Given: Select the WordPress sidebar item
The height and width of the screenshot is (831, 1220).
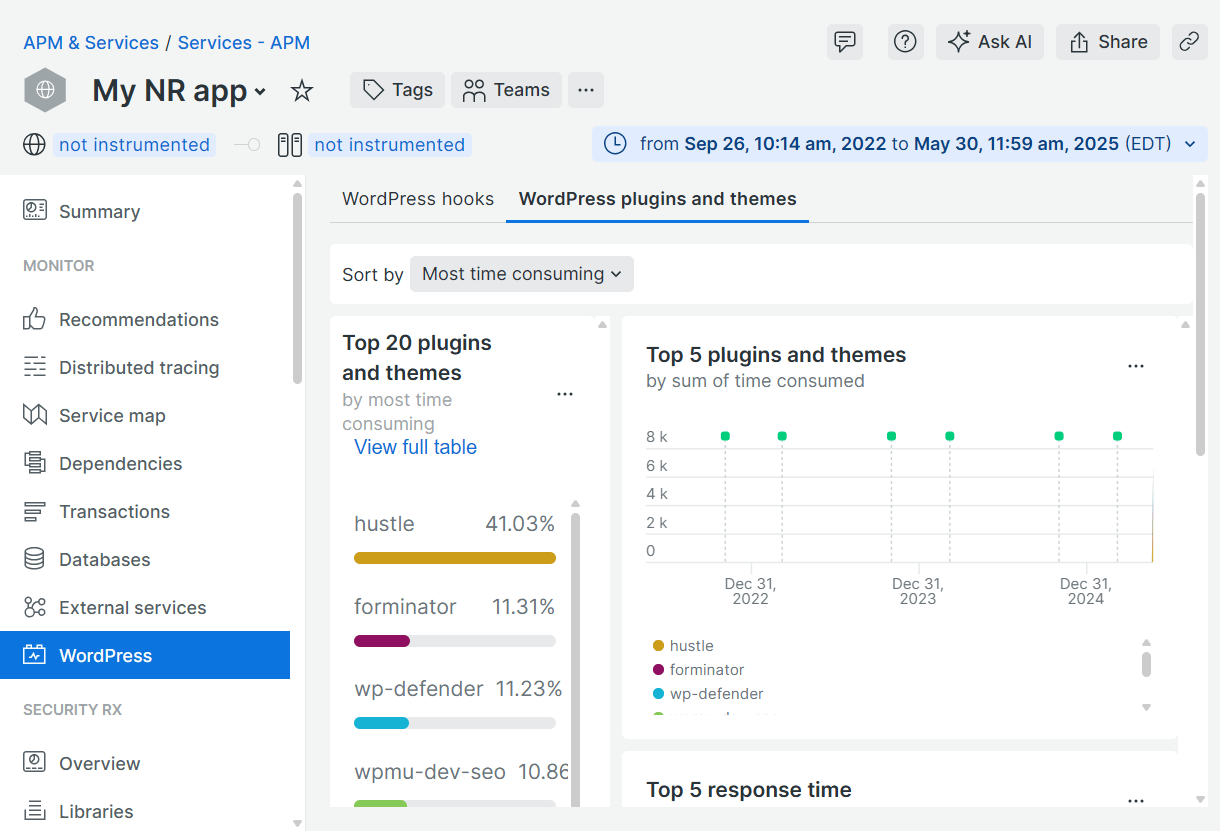Looking at the screenshot, I should tap(145, 655).
